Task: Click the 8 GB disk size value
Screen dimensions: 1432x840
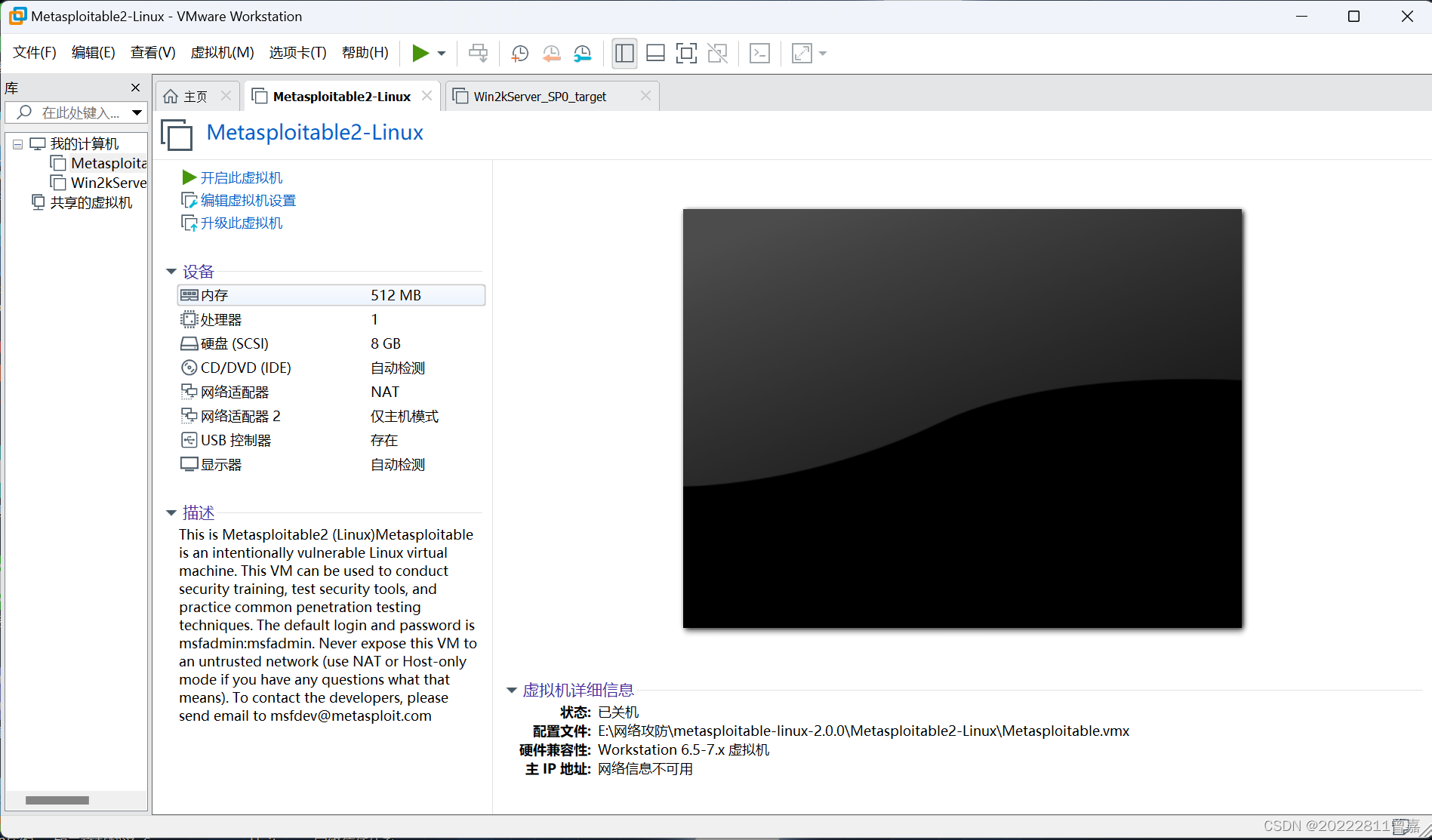Action: 386,343
